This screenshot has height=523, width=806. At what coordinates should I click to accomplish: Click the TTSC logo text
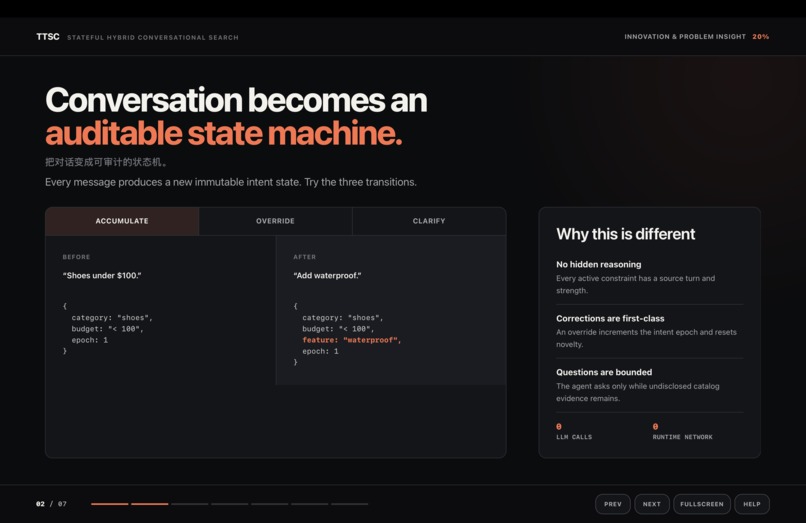48,37
